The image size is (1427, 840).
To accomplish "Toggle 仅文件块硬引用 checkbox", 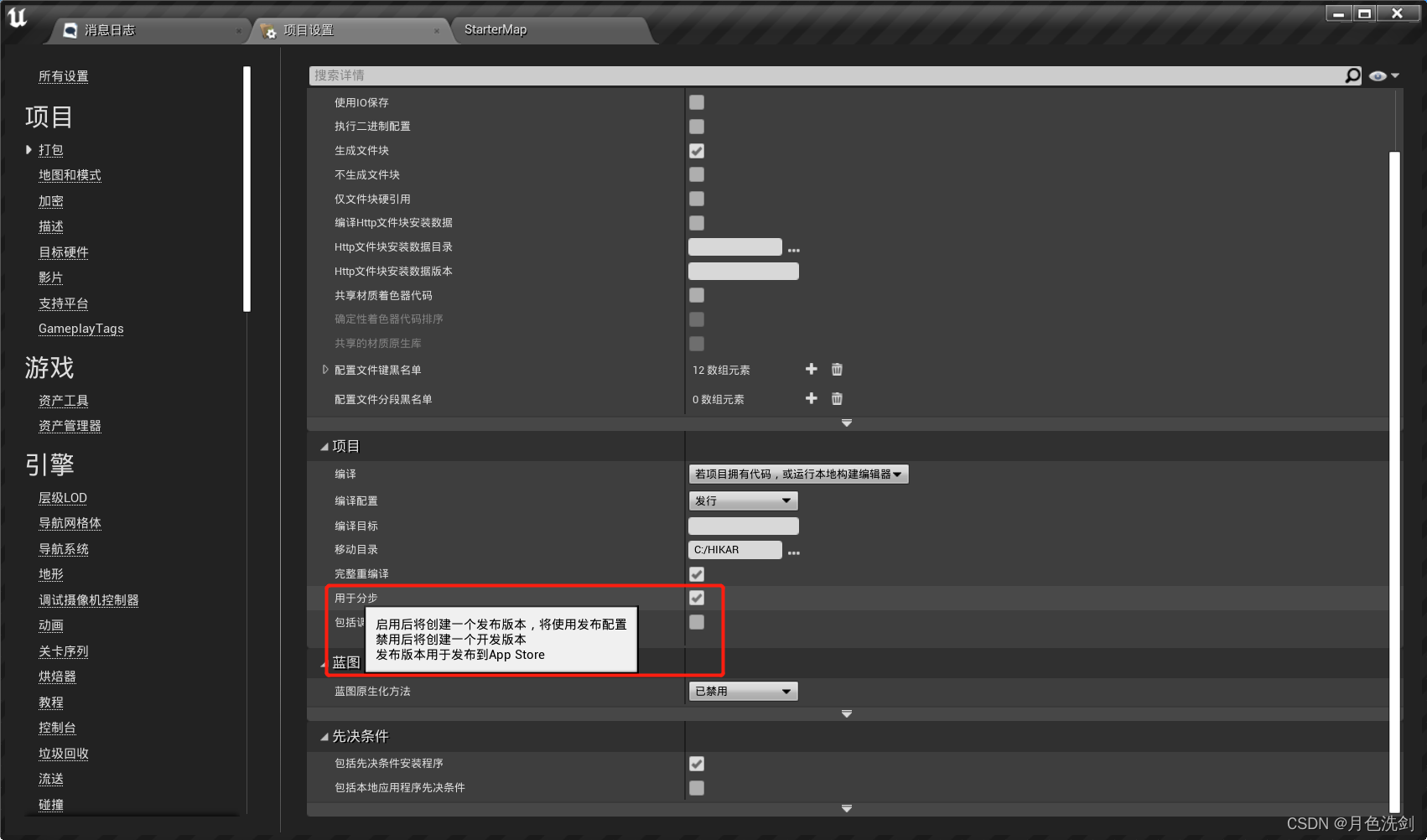I will (x=697, y=199).
